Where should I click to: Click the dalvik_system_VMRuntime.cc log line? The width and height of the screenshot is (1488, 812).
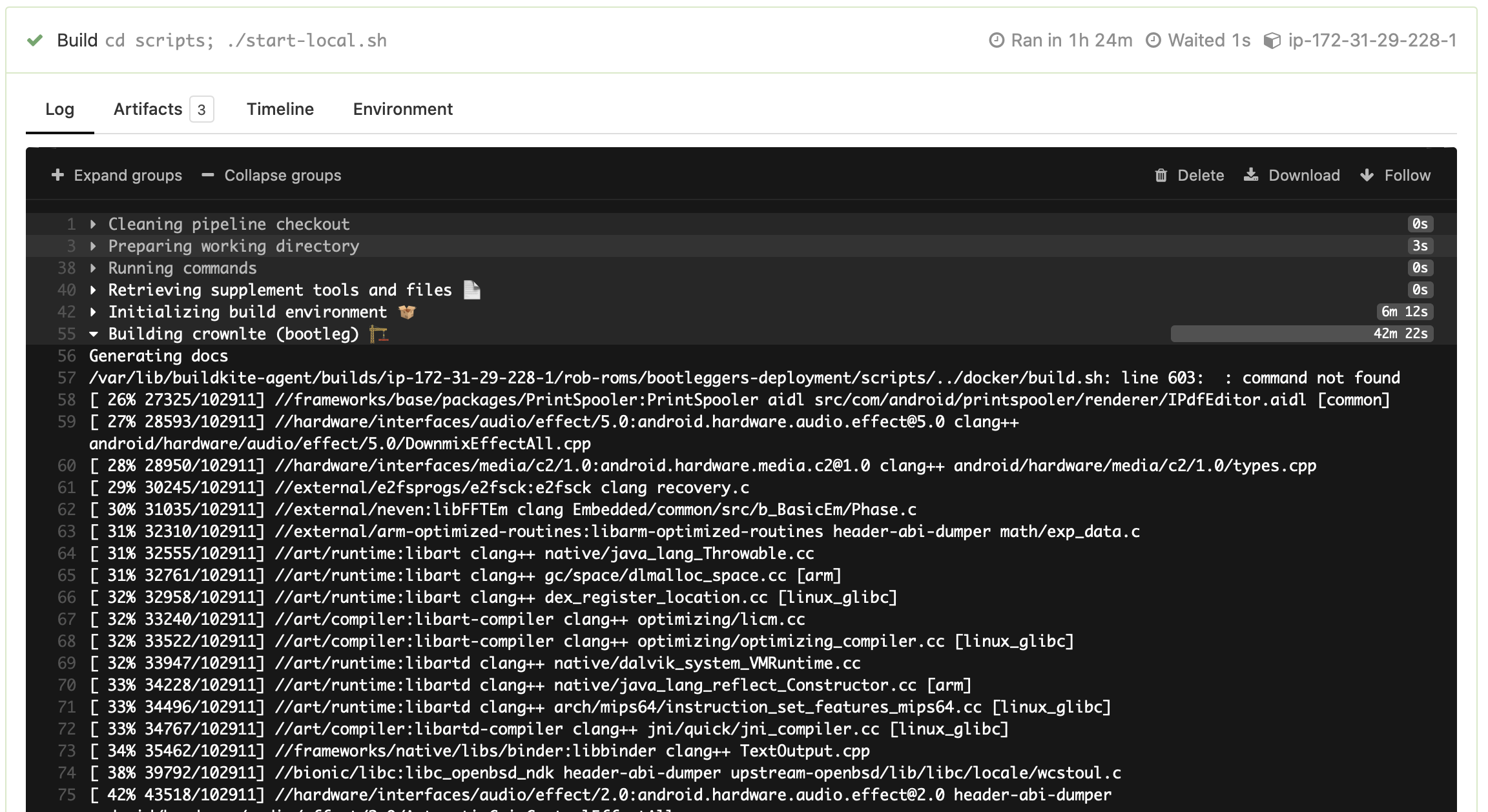point(475,663)
